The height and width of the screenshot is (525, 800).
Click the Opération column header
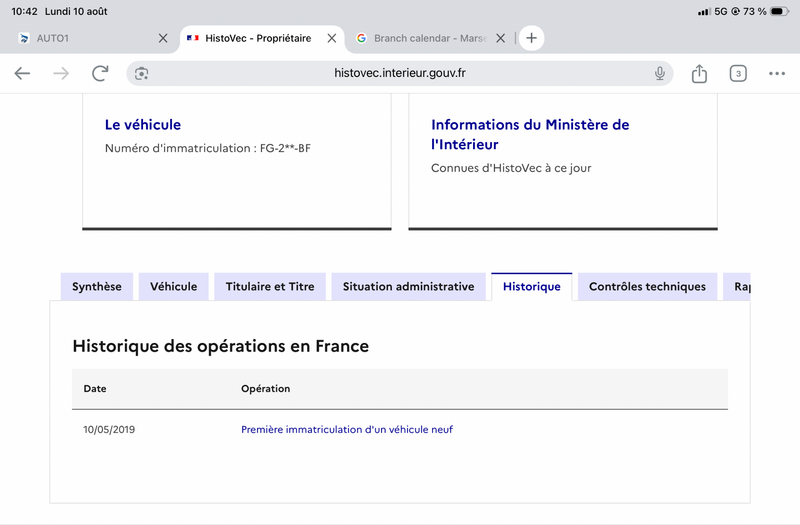click(265, 389)
